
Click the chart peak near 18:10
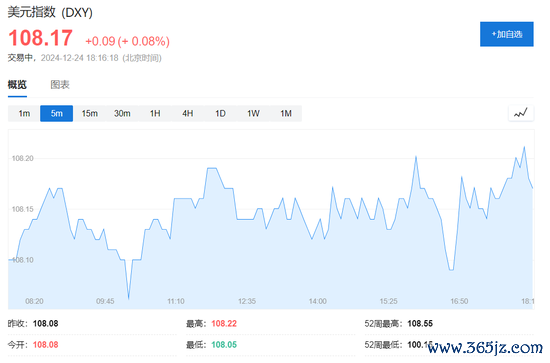[524, 147]
